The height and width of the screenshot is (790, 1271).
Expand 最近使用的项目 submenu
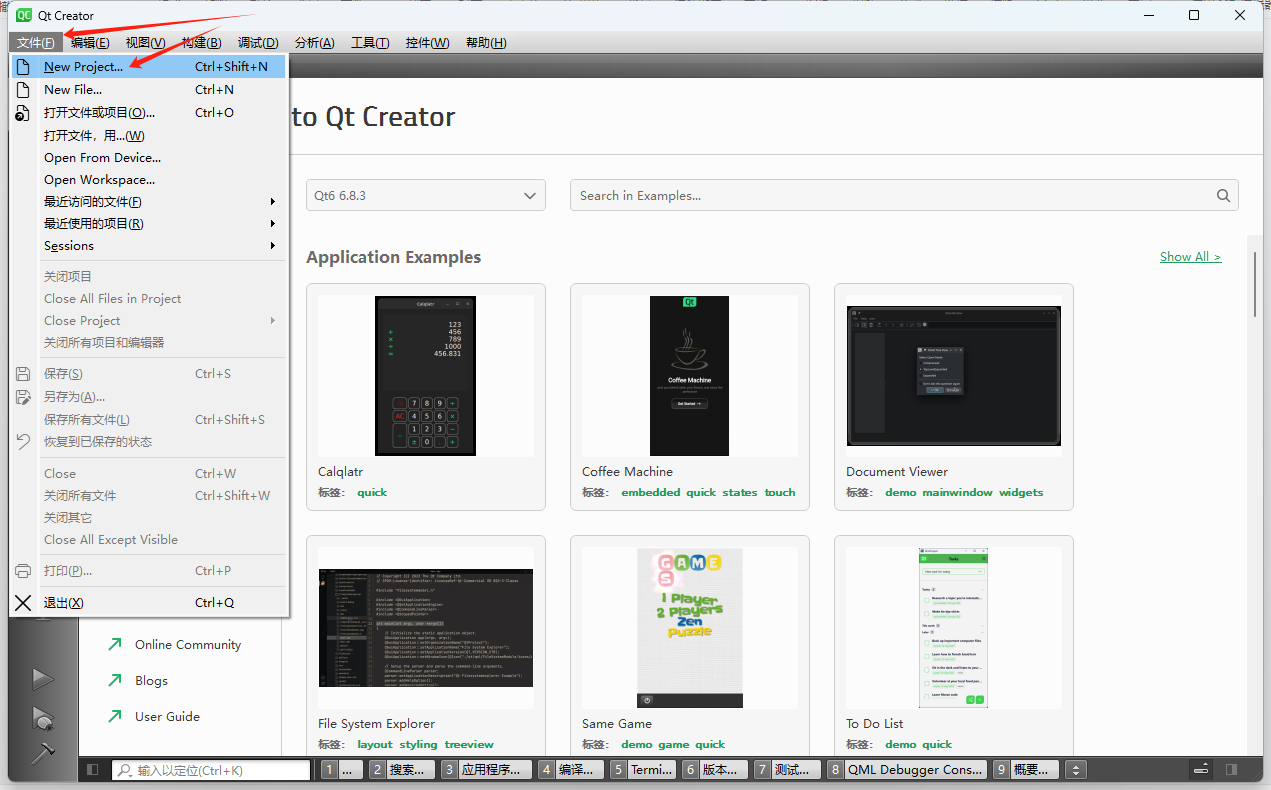[148, 223]
